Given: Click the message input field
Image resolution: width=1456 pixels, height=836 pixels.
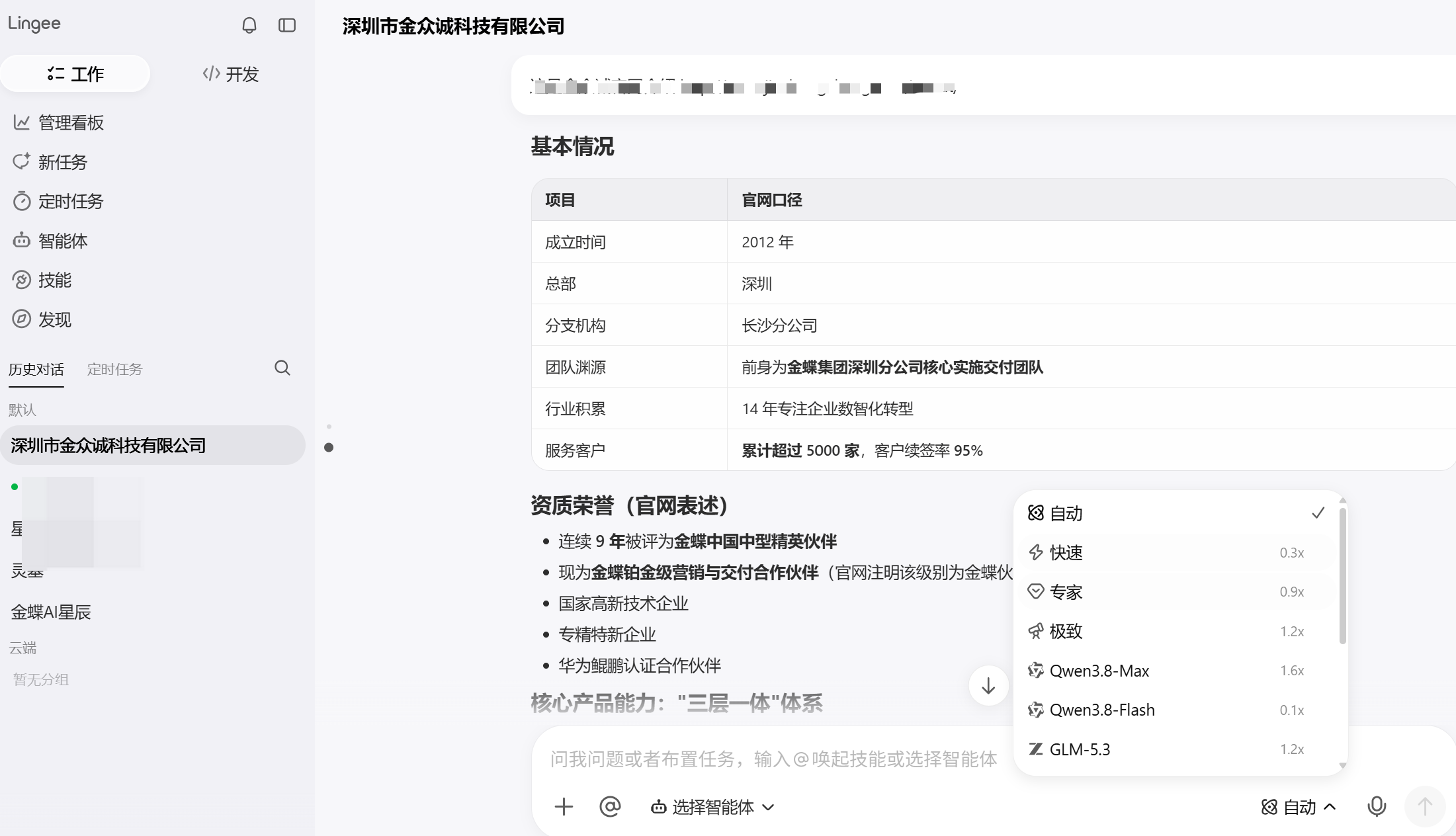Looking at the screenshot, I should pyautogui.click(x=774, y=759).
